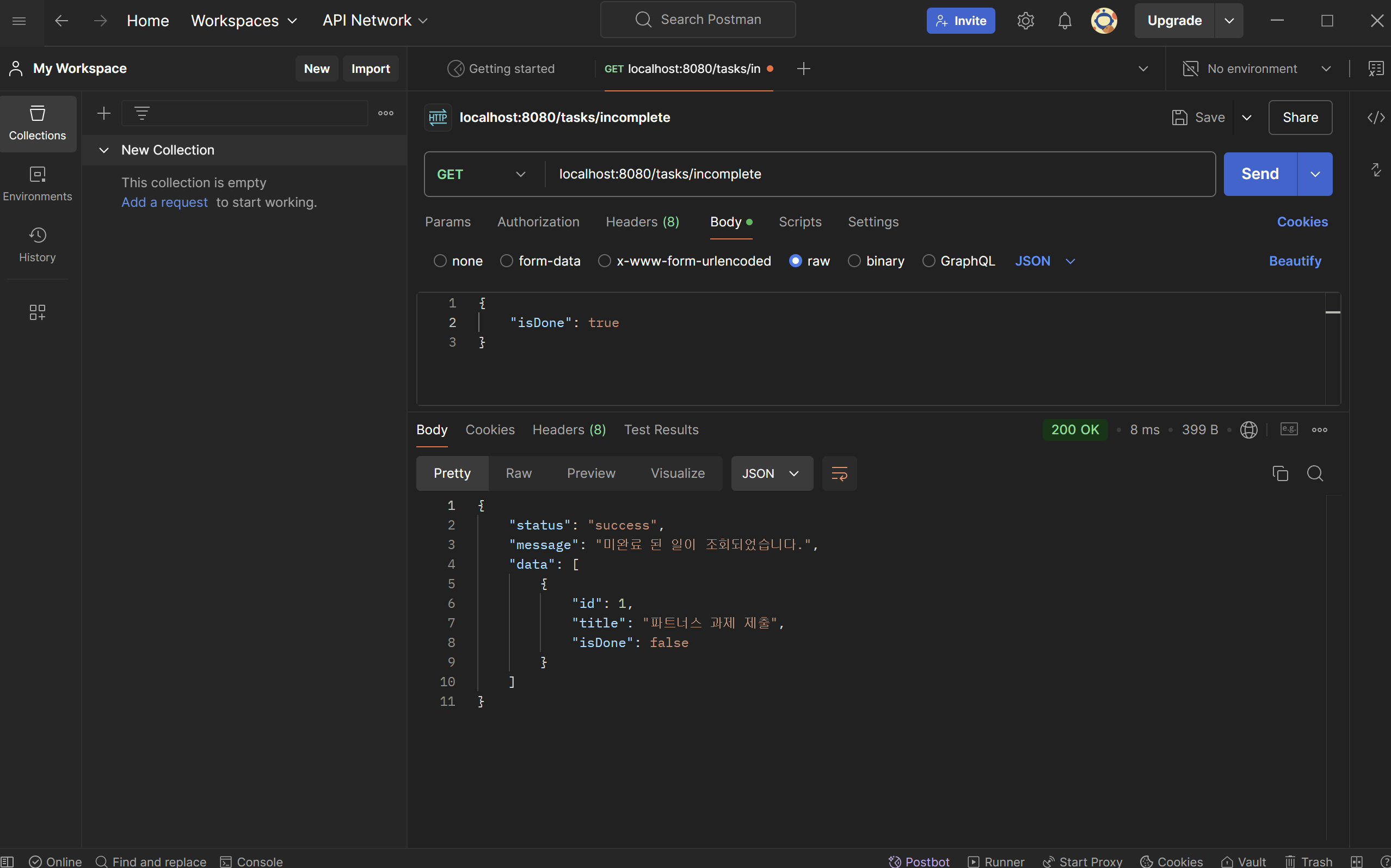Toggle response word wrap icon
This screenshot has width=1391, height=868.
coord(839,473)
